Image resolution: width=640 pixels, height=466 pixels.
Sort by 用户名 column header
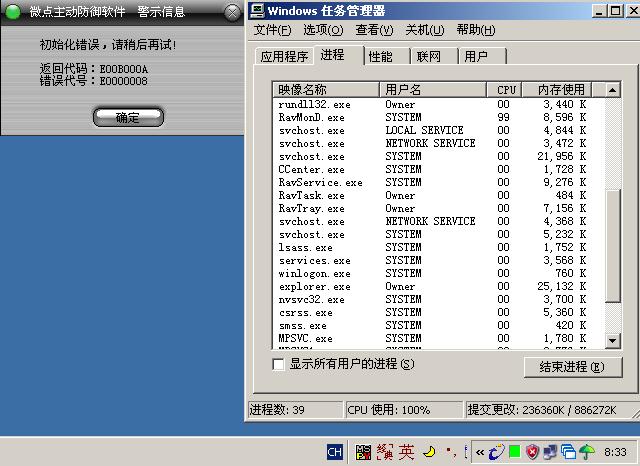[x=433, y=89]
